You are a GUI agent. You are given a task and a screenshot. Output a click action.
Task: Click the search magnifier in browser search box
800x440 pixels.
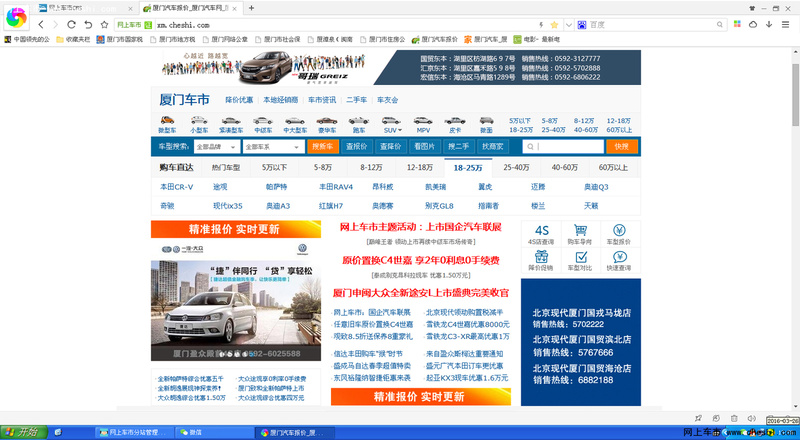click(x=719, y=25)
